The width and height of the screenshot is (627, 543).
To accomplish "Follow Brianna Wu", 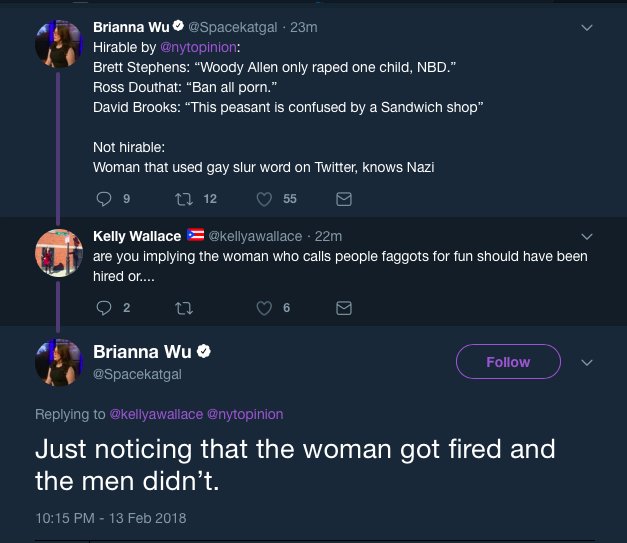I will (x=508, y=361).
